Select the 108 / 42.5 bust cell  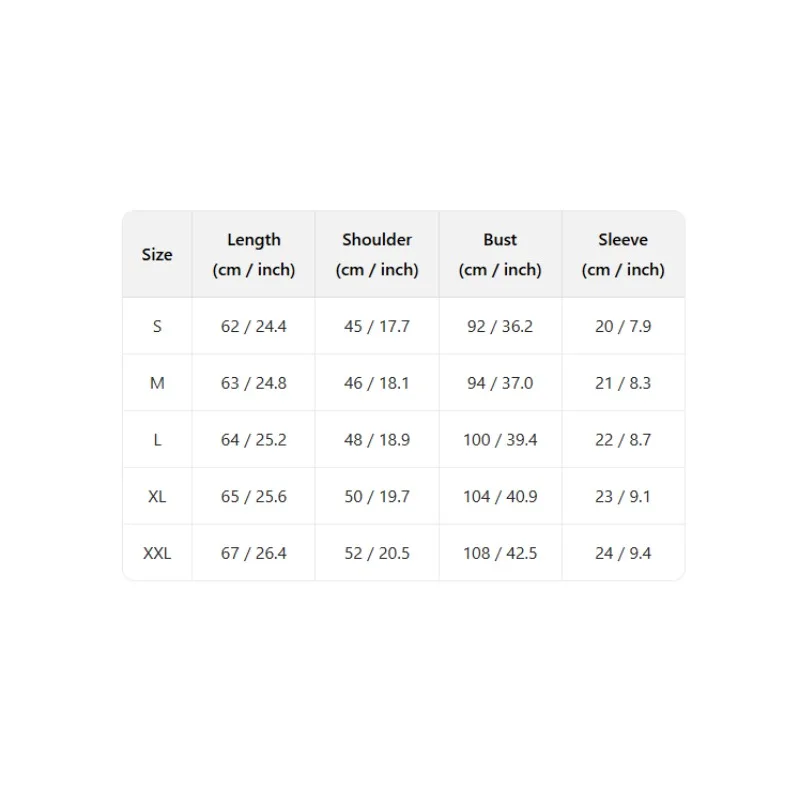(x=500, y=553)
